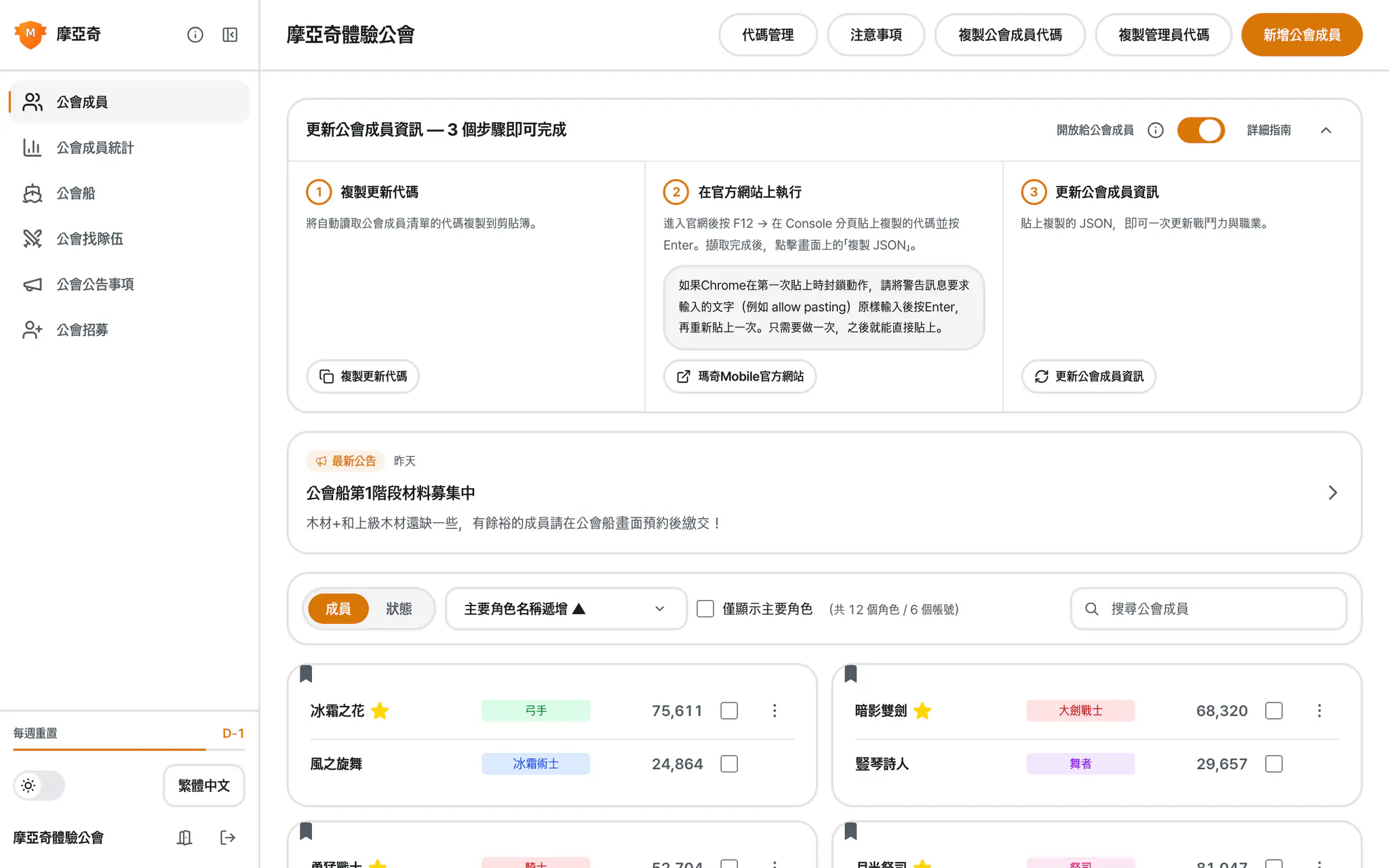Check the box for 豎琴詩人
This screenshot has height=868, width=1389.
point(1274,764)
